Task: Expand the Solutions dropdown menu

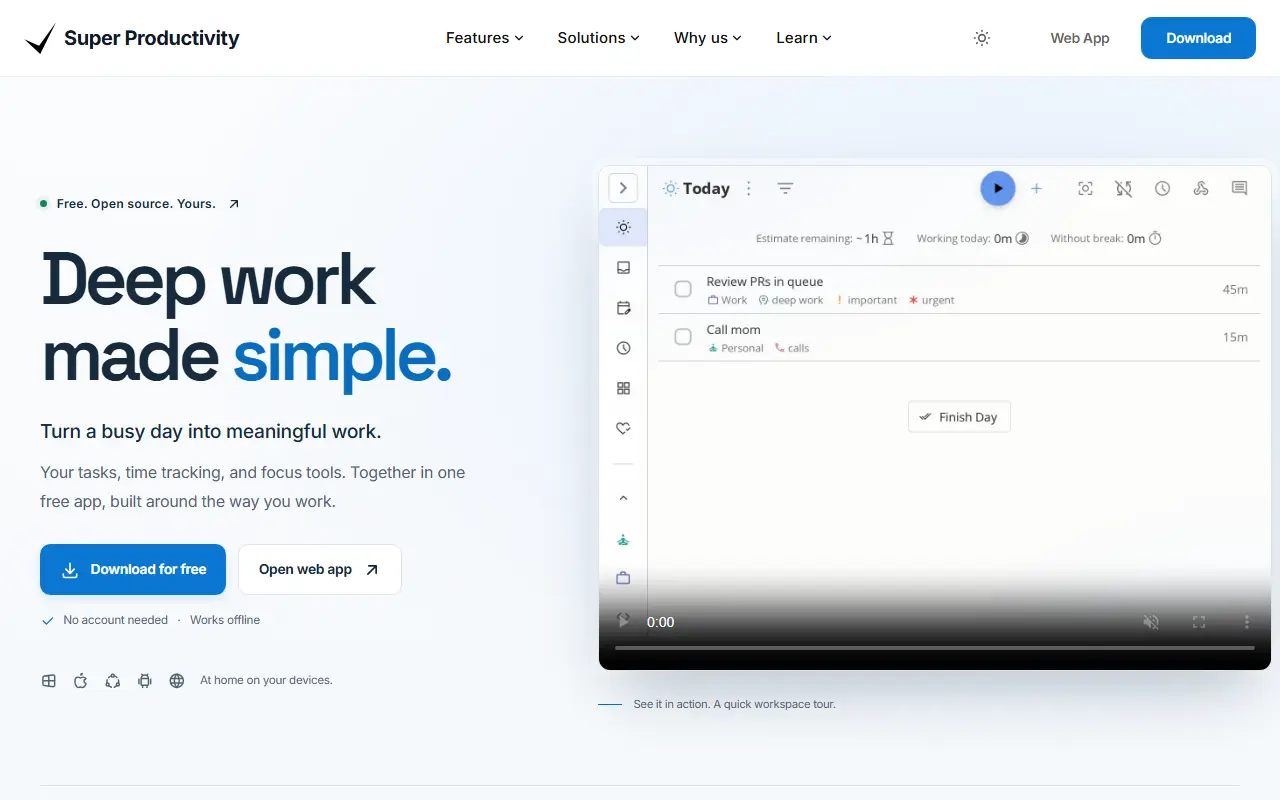Action: pos(598,38)
